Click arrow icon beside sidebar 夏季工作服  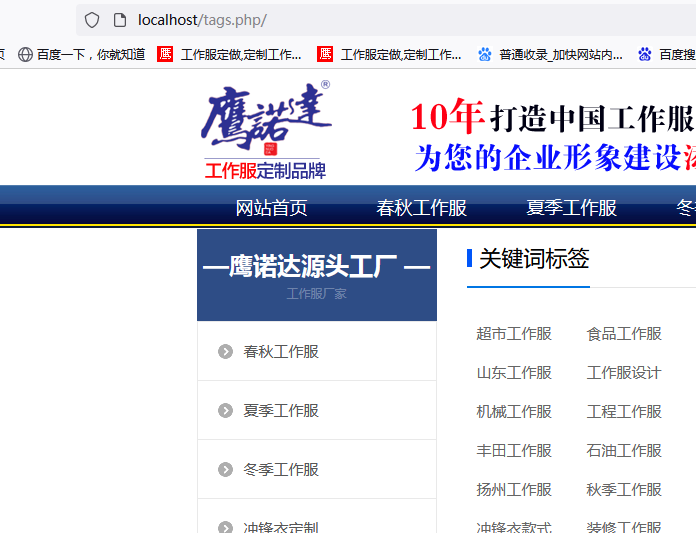225,410
